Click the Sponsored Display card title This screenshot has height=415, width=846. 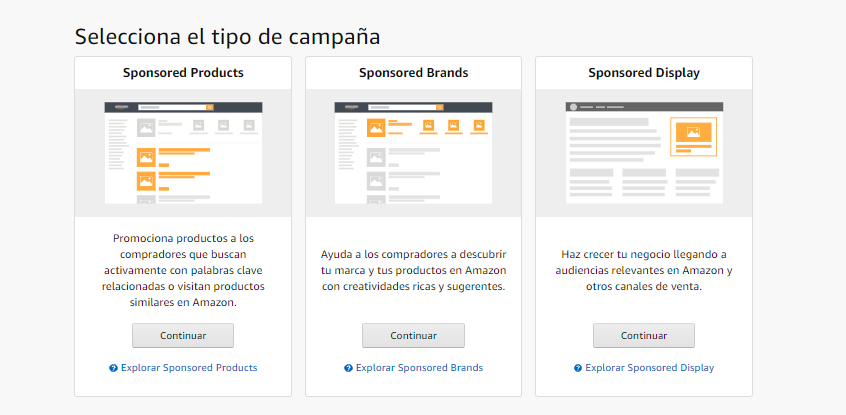coord(644,73)
